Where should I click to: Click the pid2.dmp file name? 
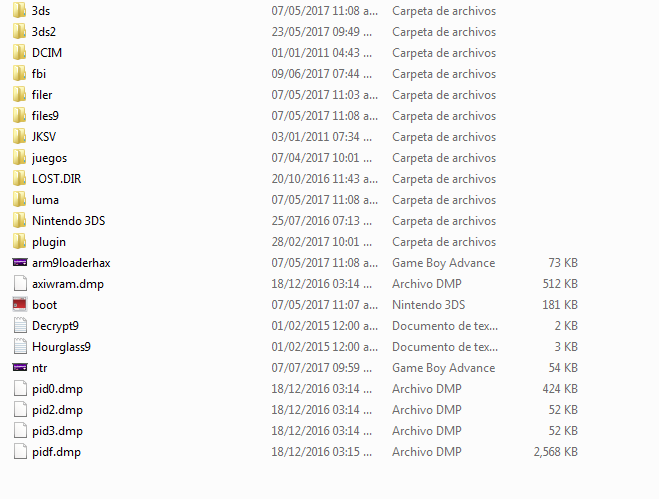click(x=57, y=410)
